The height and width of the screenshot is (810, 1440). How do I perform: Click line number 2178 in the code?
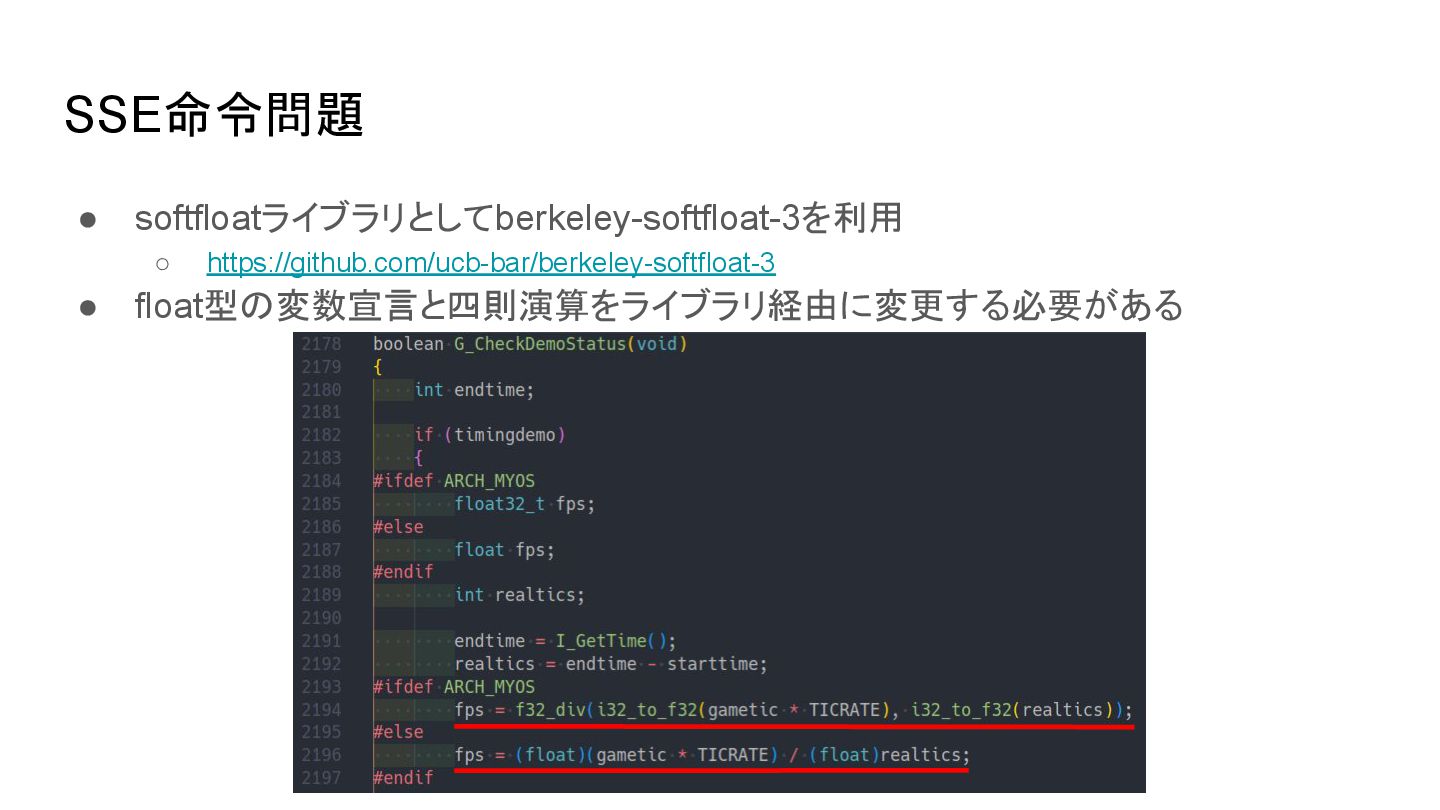pos(321,344)
